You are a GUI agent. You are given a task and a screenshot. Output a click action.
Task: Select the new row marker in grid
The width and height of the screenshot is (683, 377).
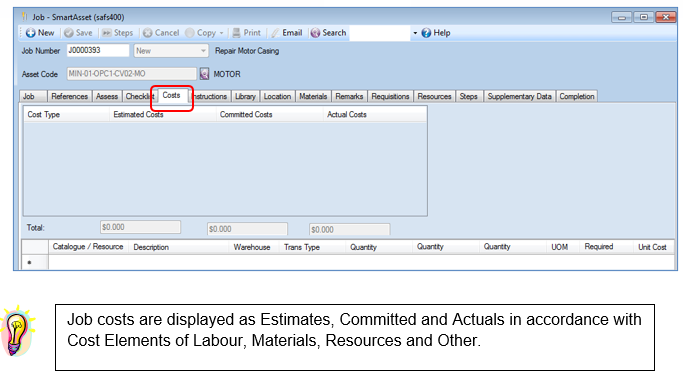30,262
